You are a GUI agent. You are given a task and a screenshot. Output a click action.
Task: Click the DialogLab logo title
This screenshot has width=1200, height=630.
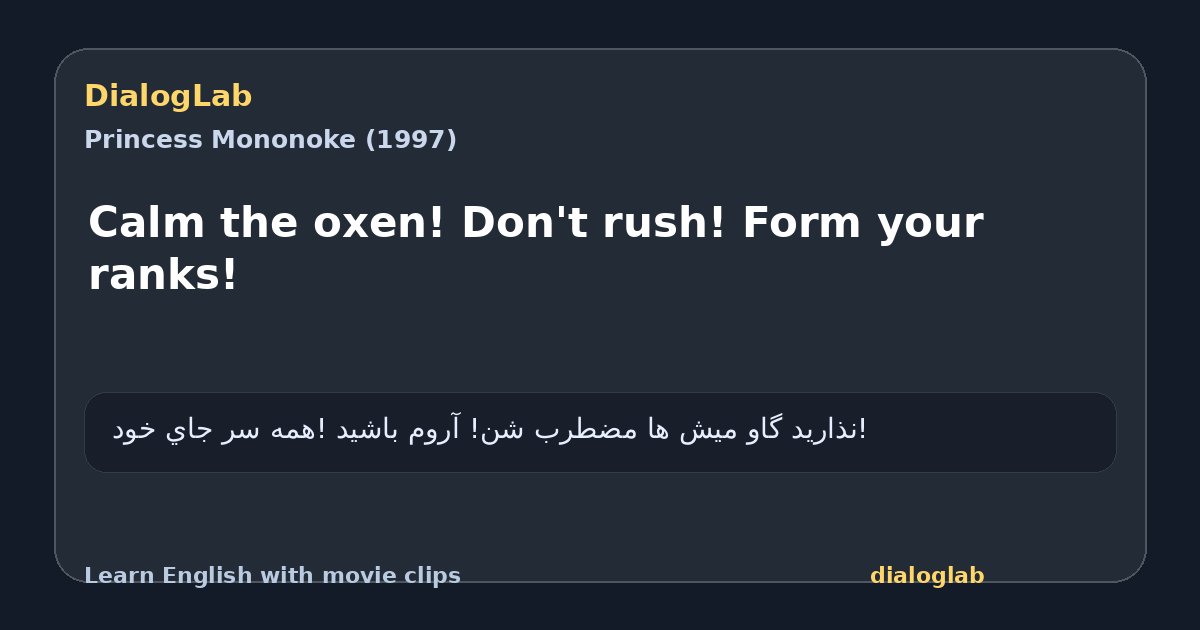(x=168, y=96)
